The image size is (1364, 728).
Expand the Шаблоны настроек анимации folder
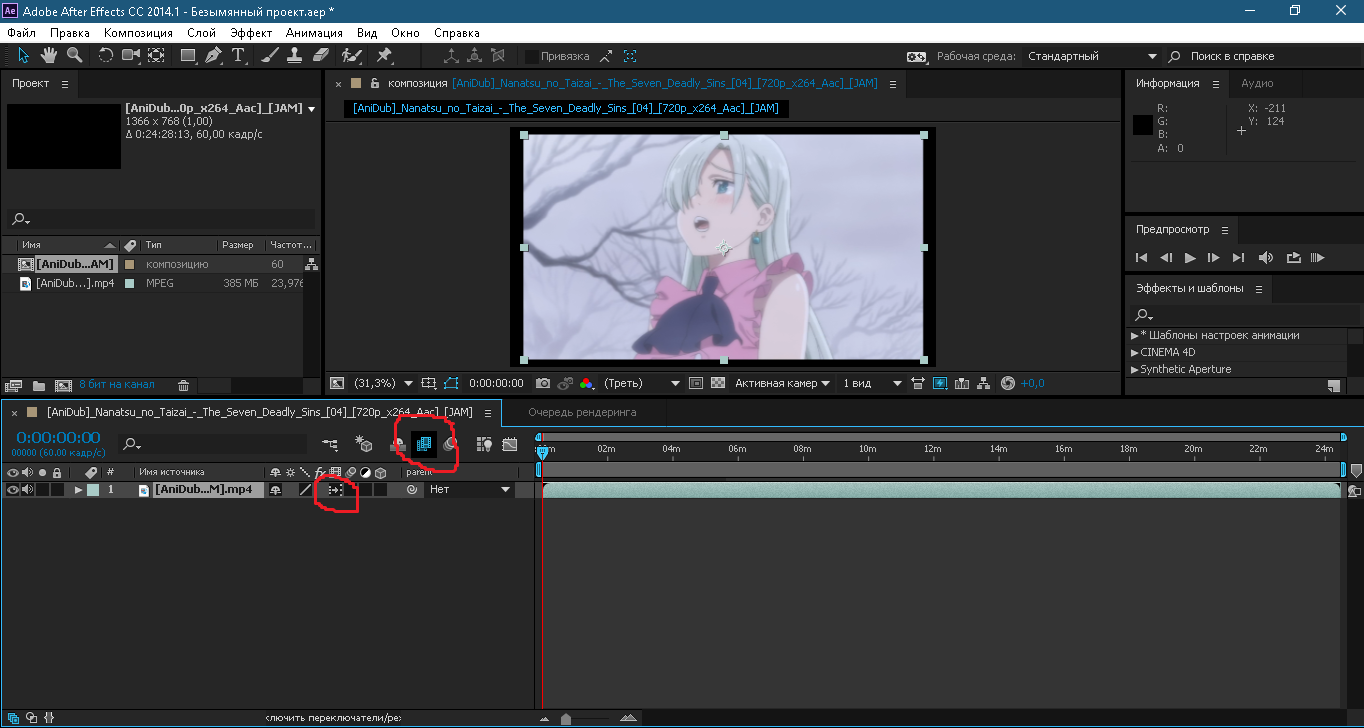(x=1135, y=335)
